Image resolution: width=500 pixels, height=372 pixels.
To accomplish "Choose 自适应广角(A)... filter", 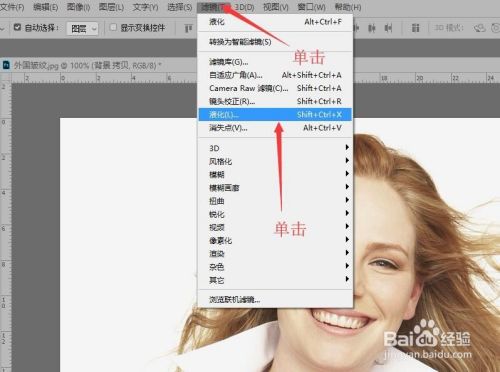I will coord(275,75).
